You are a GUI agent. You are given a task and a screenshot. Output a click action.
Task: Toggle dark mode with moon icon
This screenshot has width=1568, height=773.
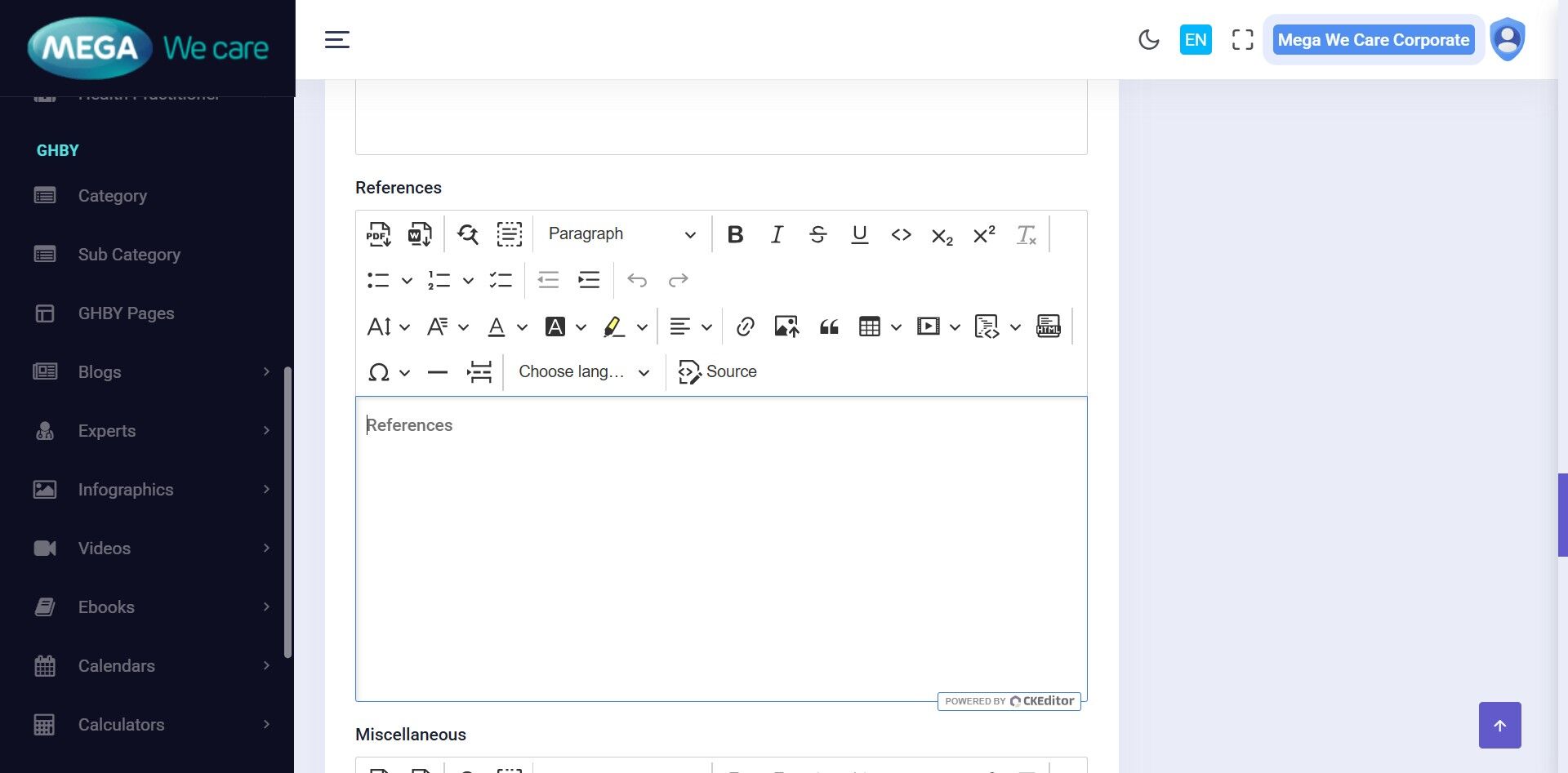pyautogui.click(x=1148, y=40)
